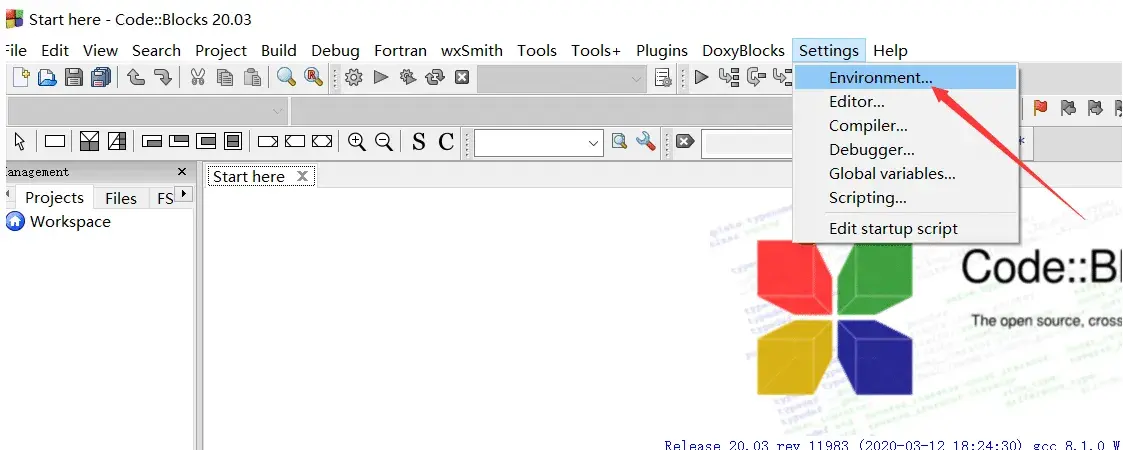
Task: Open the select target dialog icon
Action: 663,77
